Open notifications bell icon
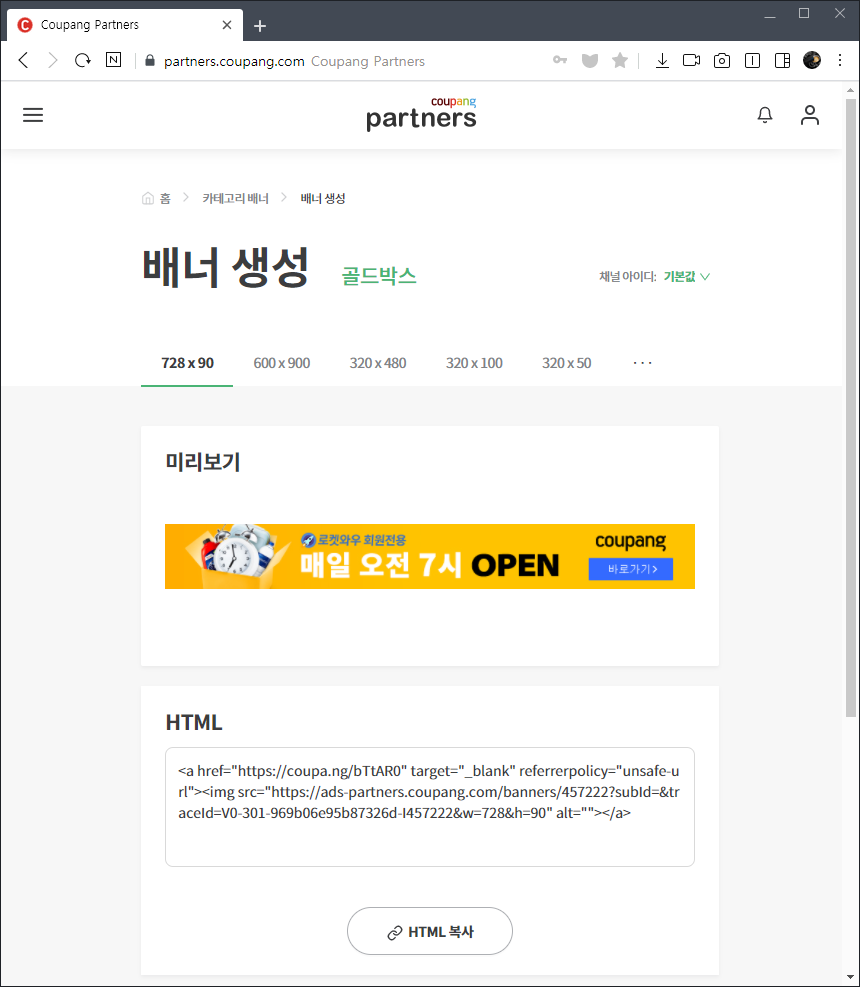This screenshot has height=987, width=860. (x=764, y=115)
